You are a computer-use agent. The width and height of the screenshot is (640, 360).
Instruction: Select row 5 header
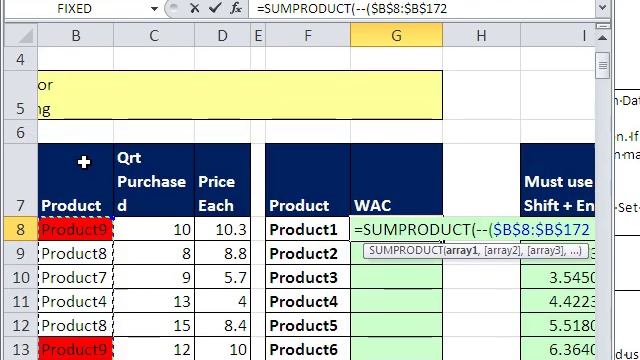[x=21, y=96]
